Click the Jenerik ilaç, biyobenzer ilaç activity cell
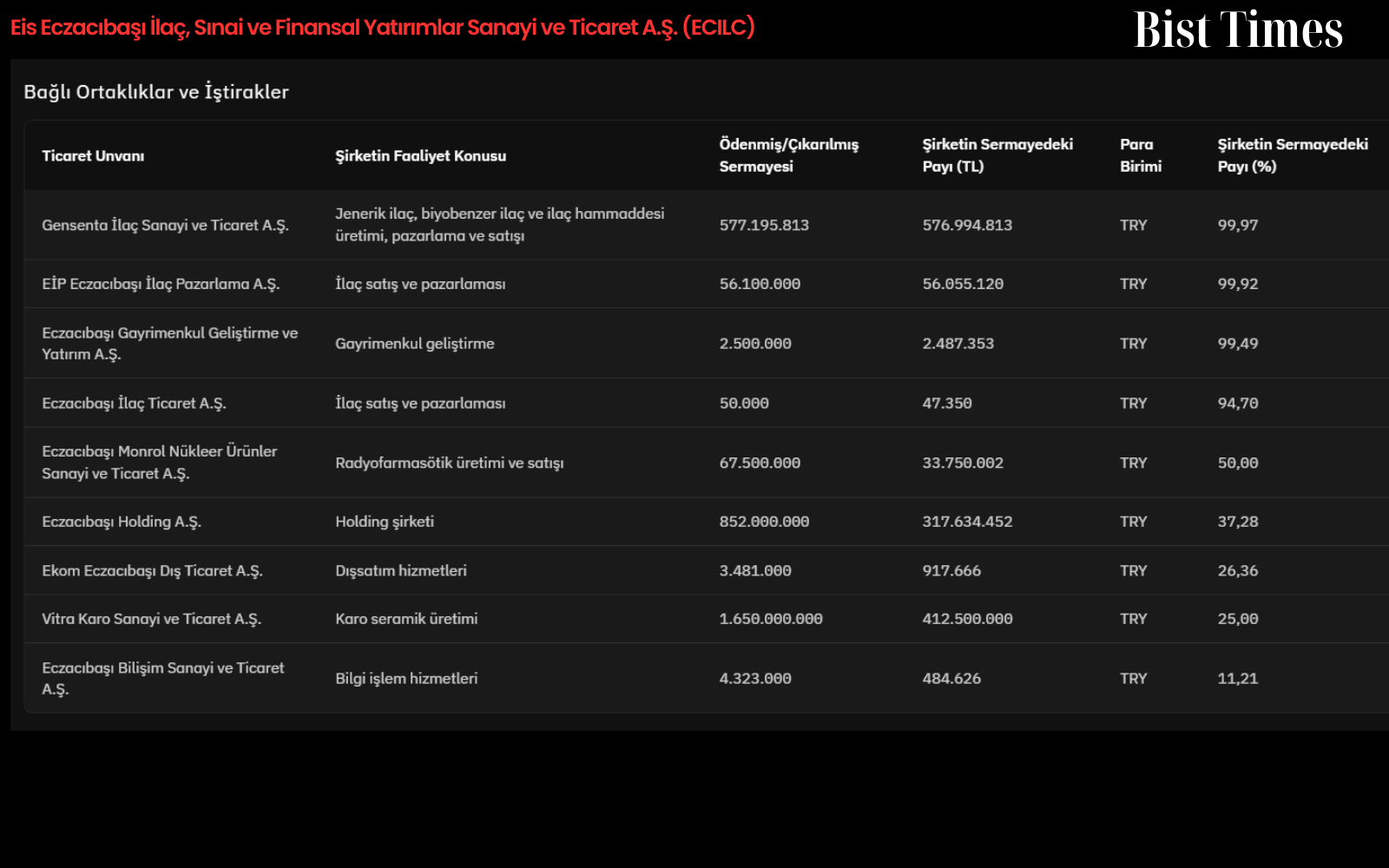 click(x=500, y=225)
